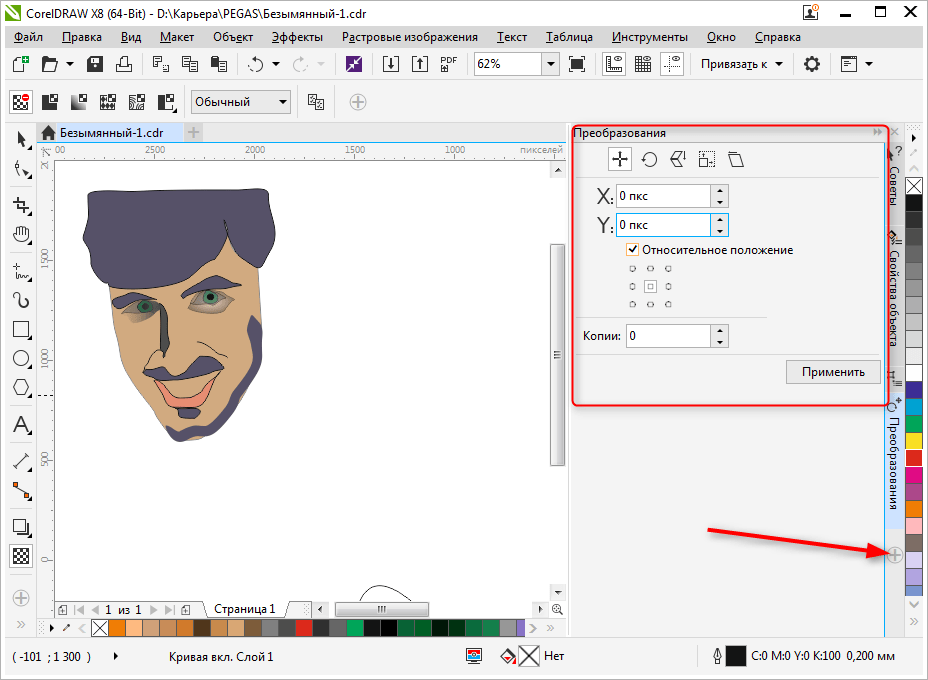
Task: Activate the Pan hand tool
Action: coord(21,235)
